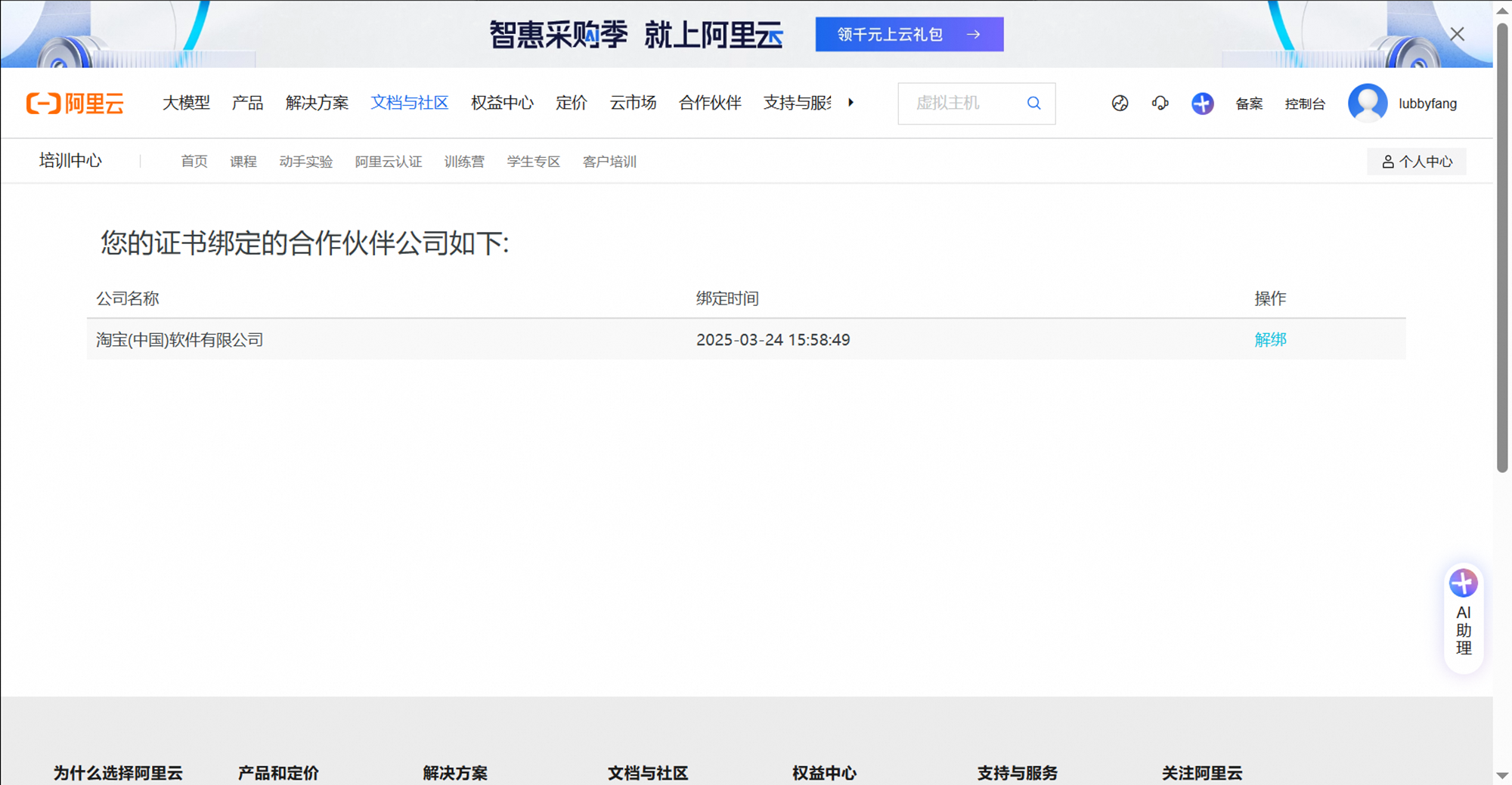
Task: Open the 阿里云认证 tab
Action: coord(389,162)
